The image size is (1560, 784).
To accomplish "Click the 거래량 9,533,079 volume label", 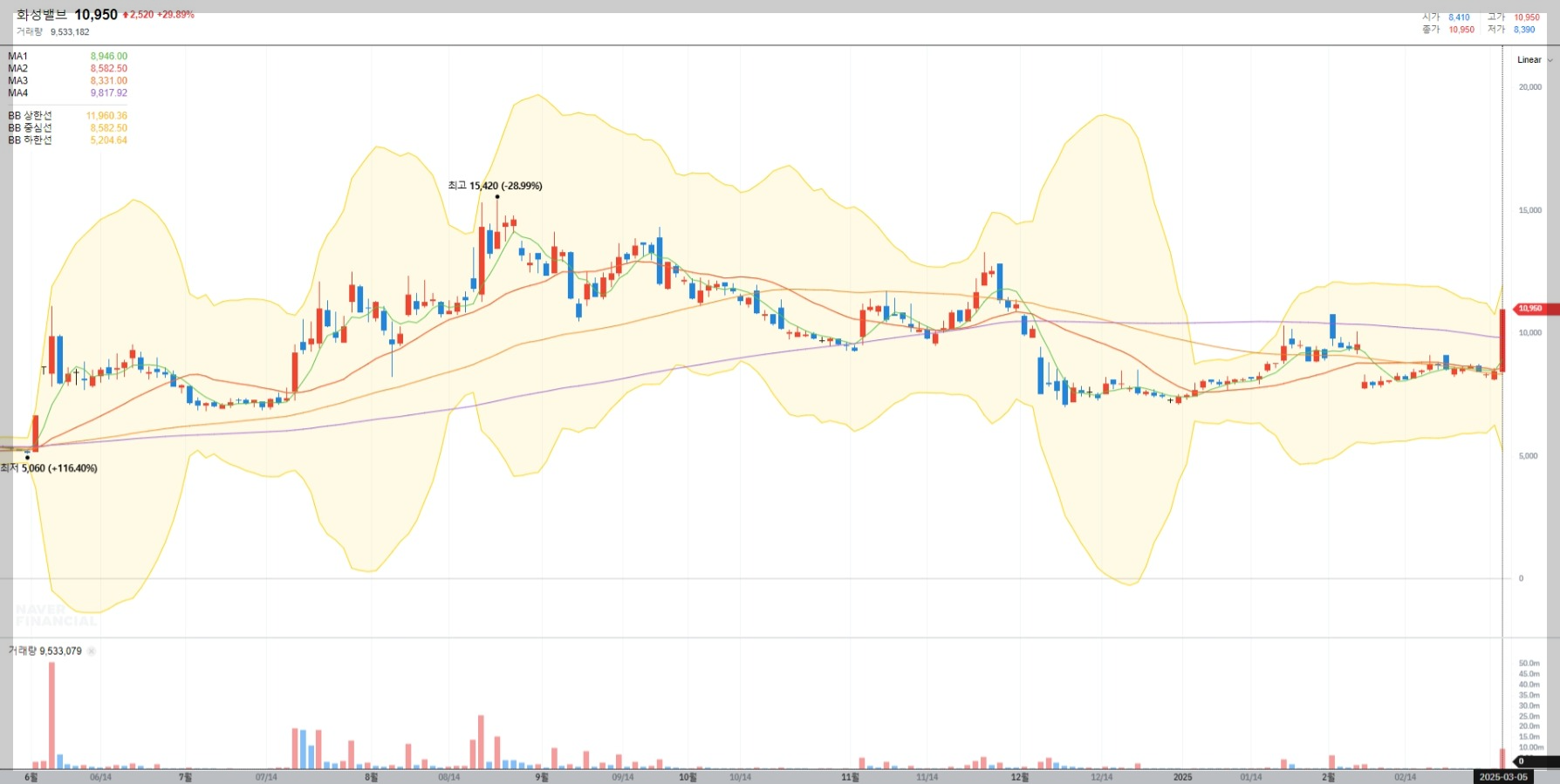I will coord(45,651).
